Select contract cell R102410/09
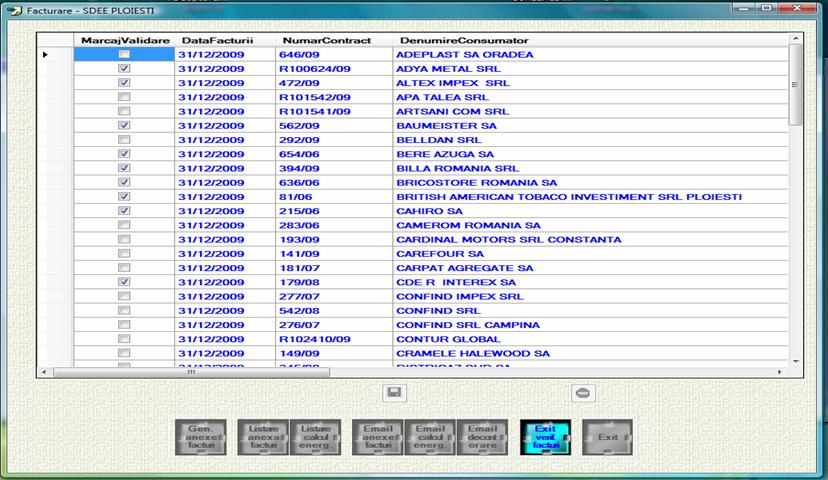This screenshot has width=828, height=480. click(x=334, y=340)
